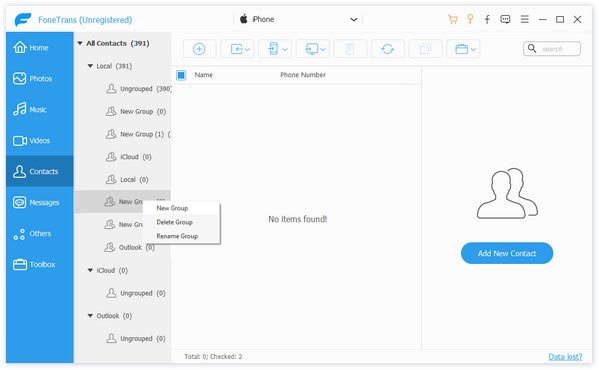This screenshot has width=599, height=370.
Task: Click the register key icon
Action: [x=470, y=19]
